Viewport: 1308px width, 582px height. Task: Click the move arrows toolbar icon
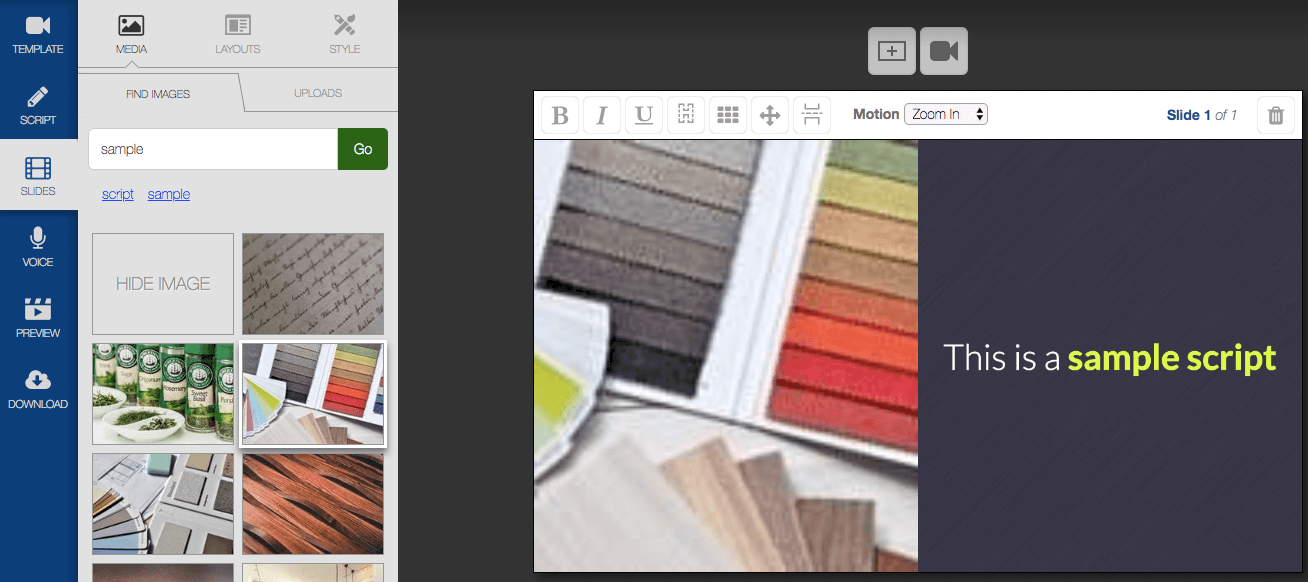pos(770,115)
